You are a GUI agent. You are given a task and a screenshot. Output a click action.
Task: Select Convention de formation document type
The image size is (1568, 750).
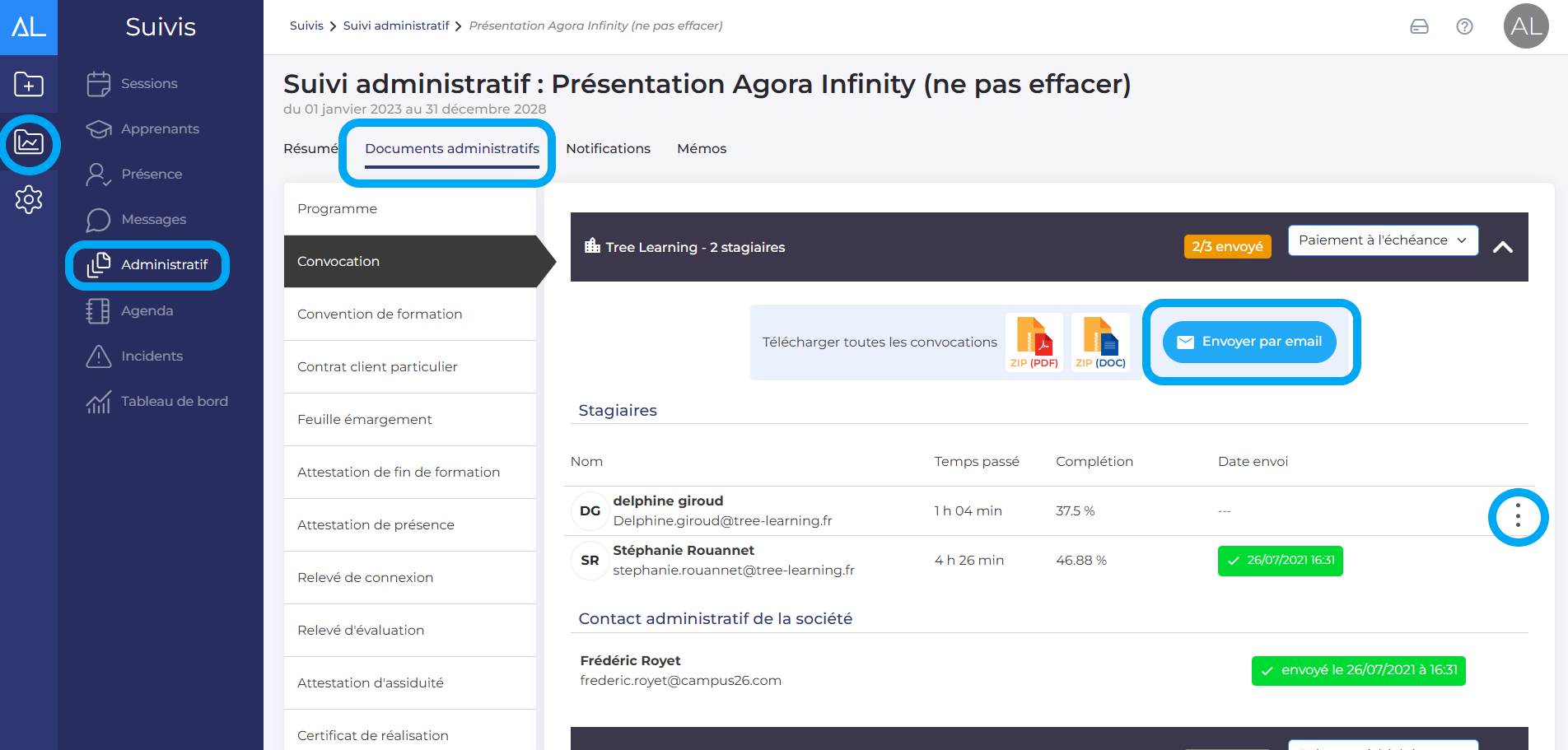pyautogui.click(x=380, y=314)
